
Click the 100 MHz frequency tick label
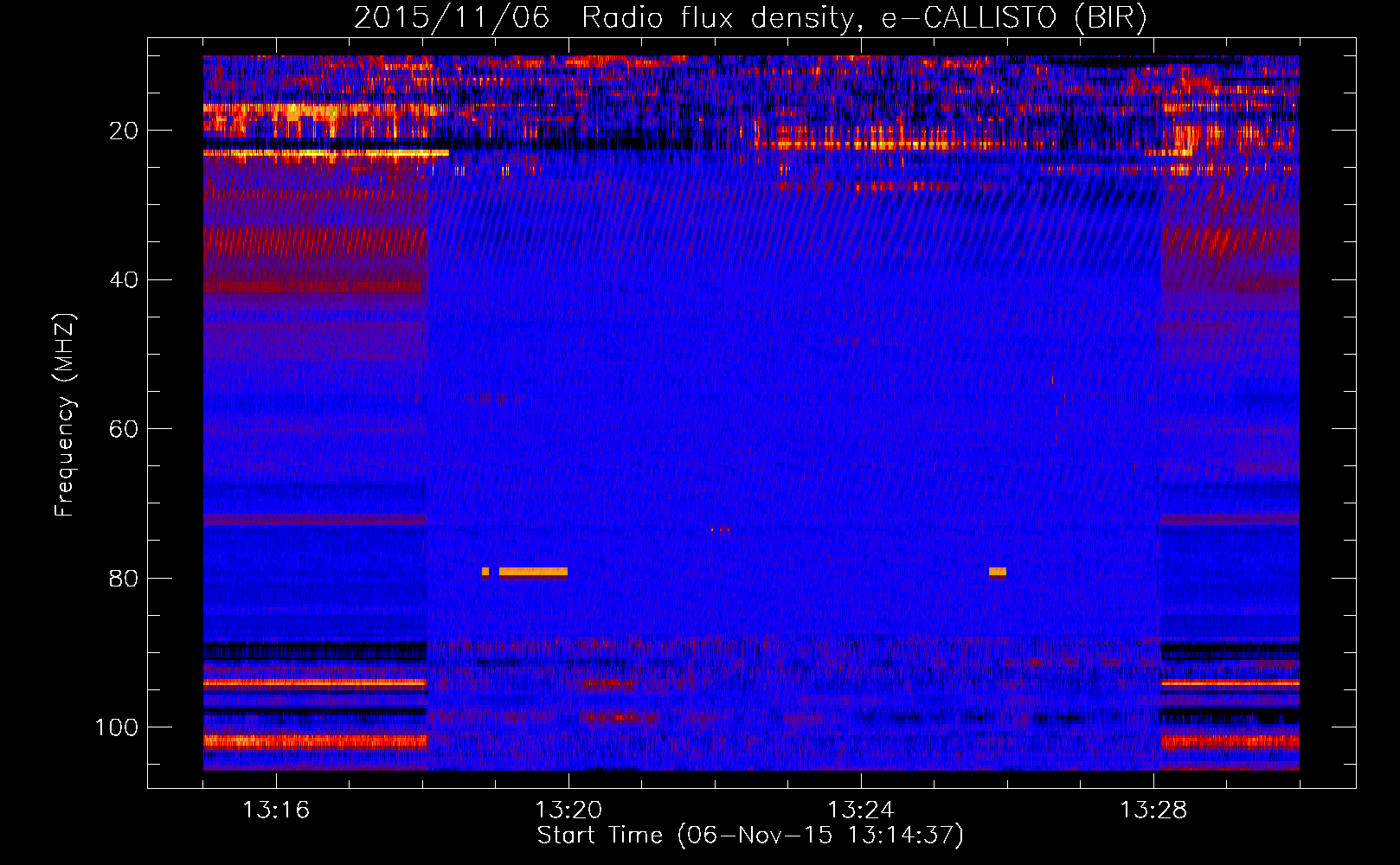[x=117, y=727]
